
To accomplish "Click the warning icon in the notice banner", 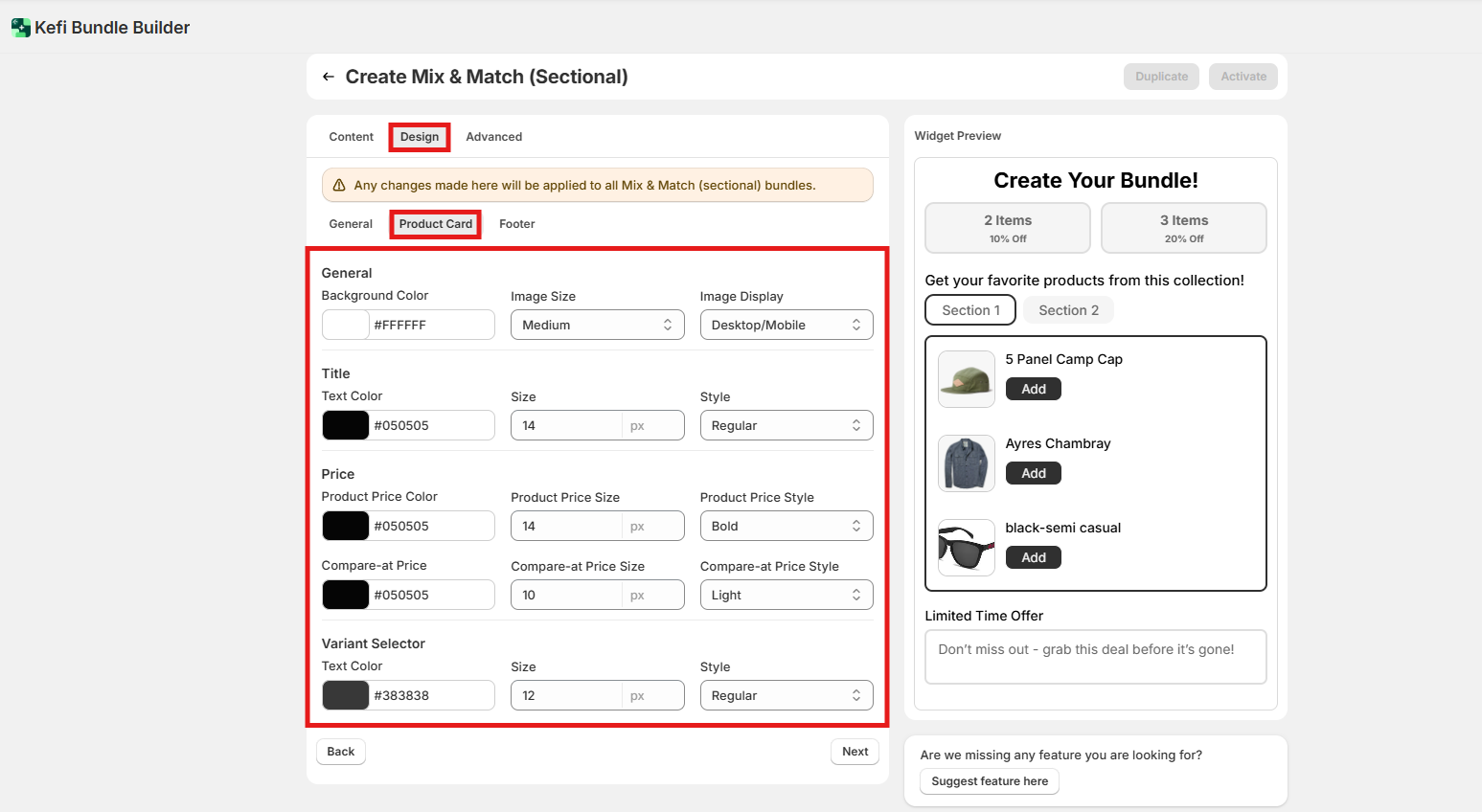I will (339, 186).
